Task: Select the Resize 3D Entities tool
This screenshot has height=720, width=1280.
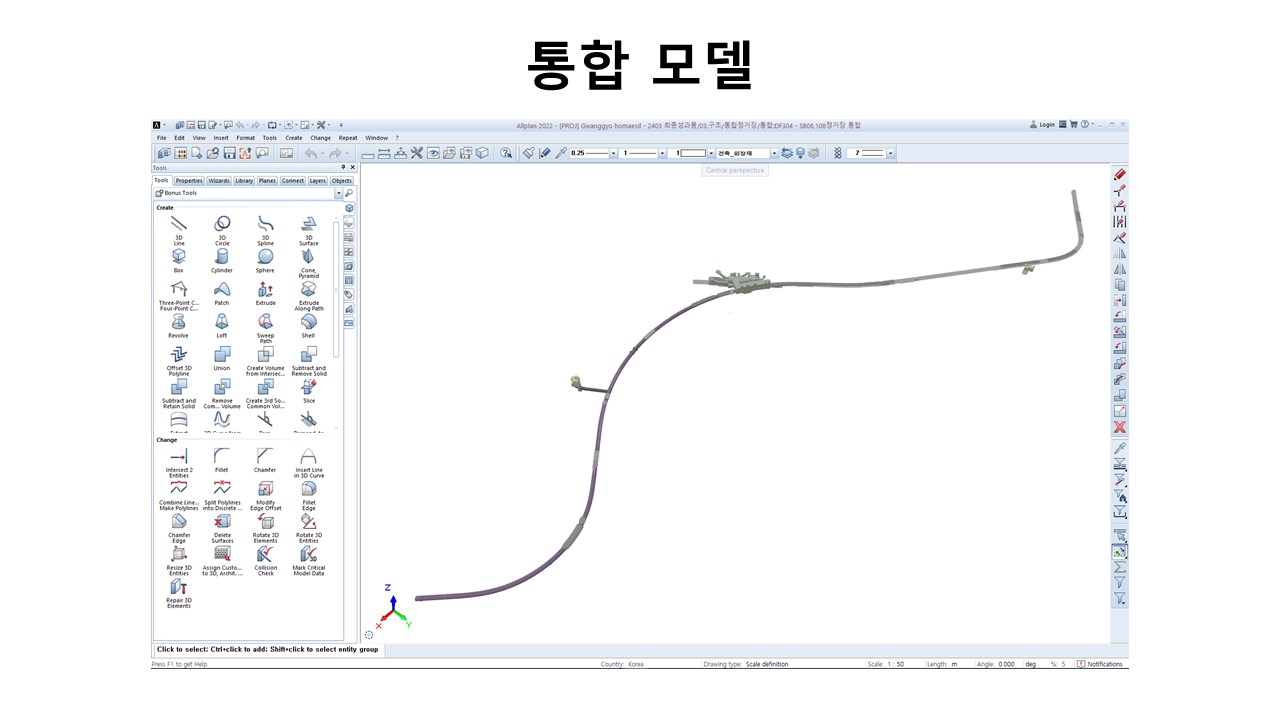Action: [179, 561]
